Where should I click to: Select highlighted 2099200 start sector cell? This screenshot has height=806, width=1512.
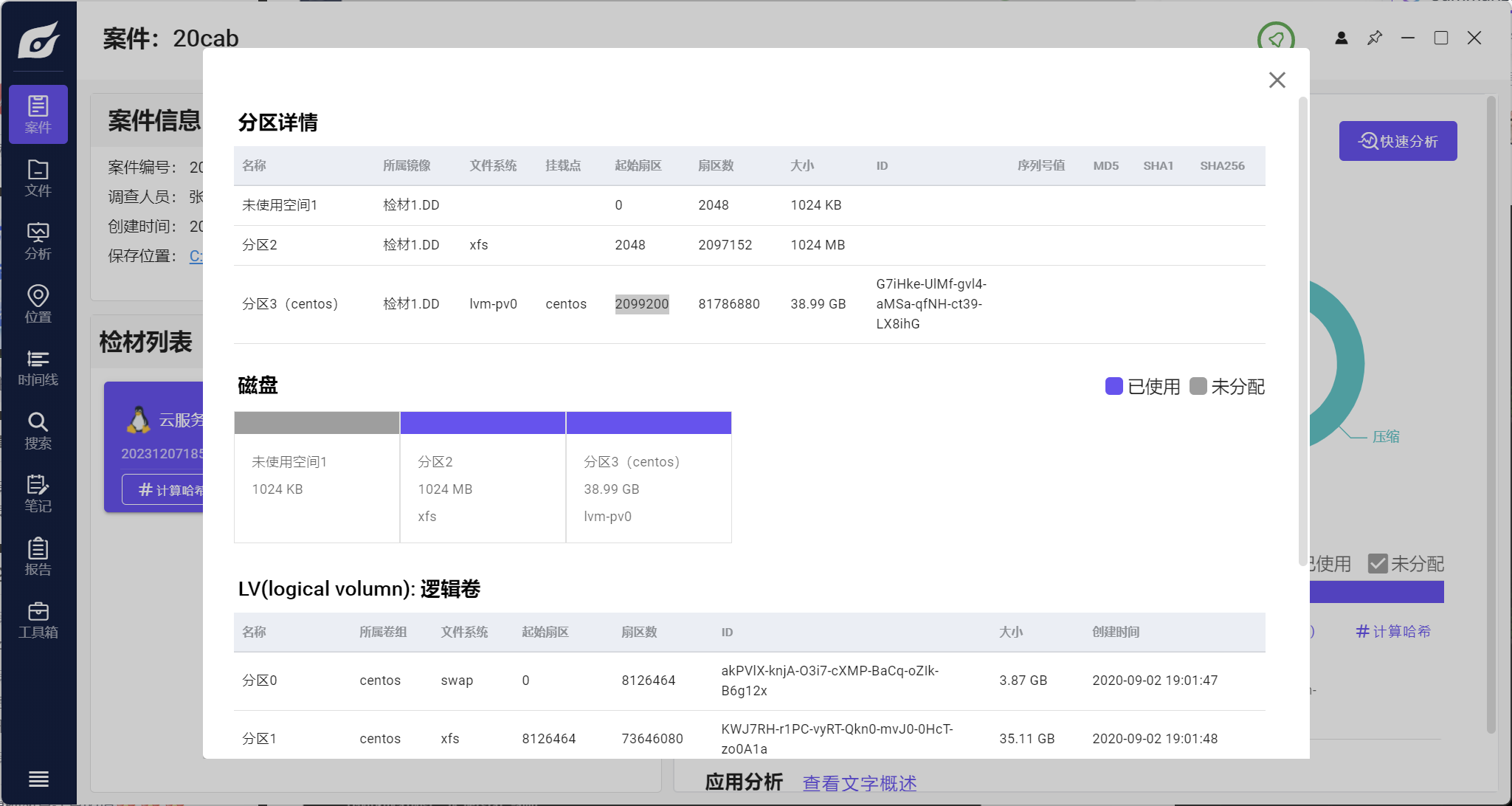(x=642, y=304)
